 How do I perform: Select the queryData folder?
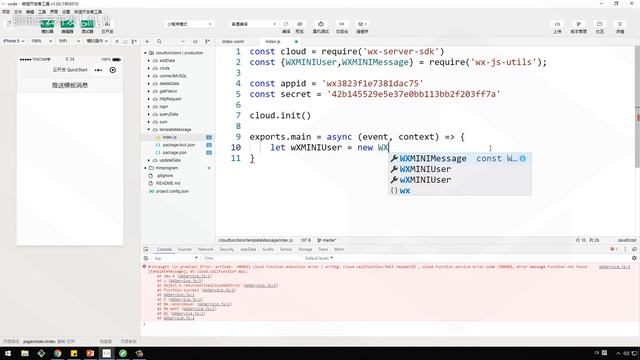pyautogui.click(x=169, y=114)
